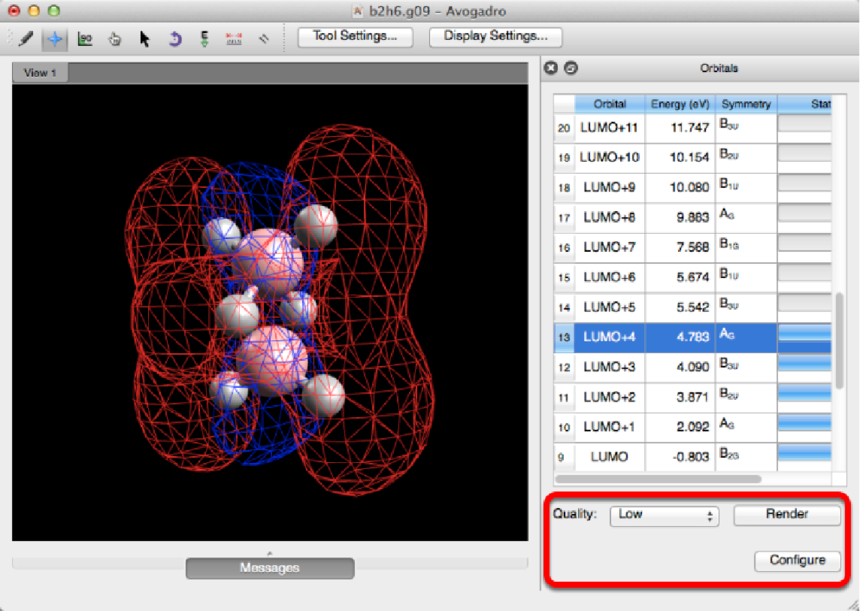Activate the Navigate tool
This screenshot has height=611, width=860.
[55, 39]
